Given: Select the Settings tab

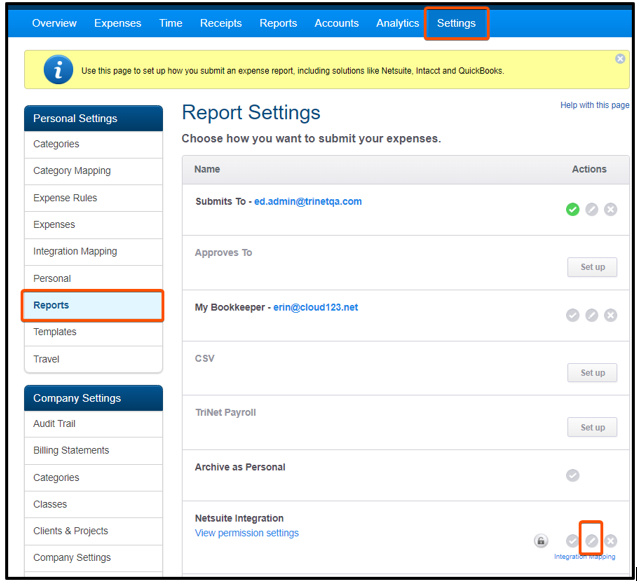Looking at the screenshot, I should click(456, 23).
